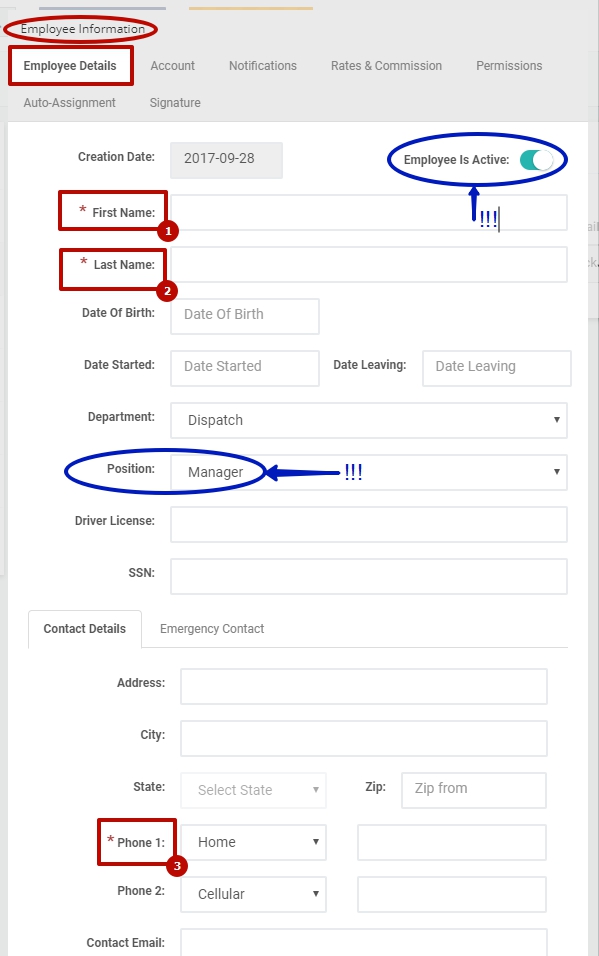Open the Department dropdown showing Dispatch
The image size is (599, 956).
click(x=368, y=420)
